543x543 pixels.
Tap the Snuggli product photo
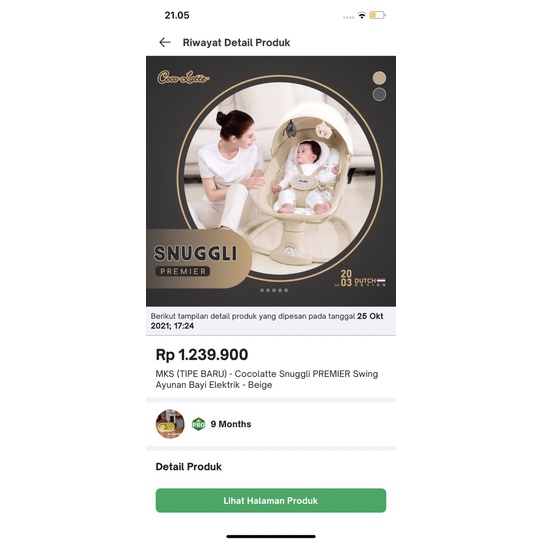271,181
